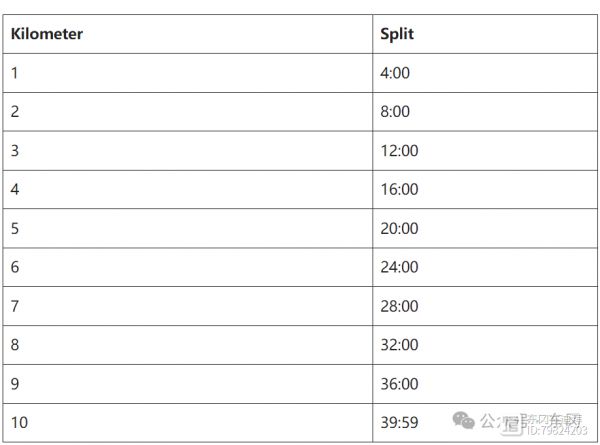Select the kilometer 3 cell
Viewport: 600px width, 445px height.
[x=188, y=151]
